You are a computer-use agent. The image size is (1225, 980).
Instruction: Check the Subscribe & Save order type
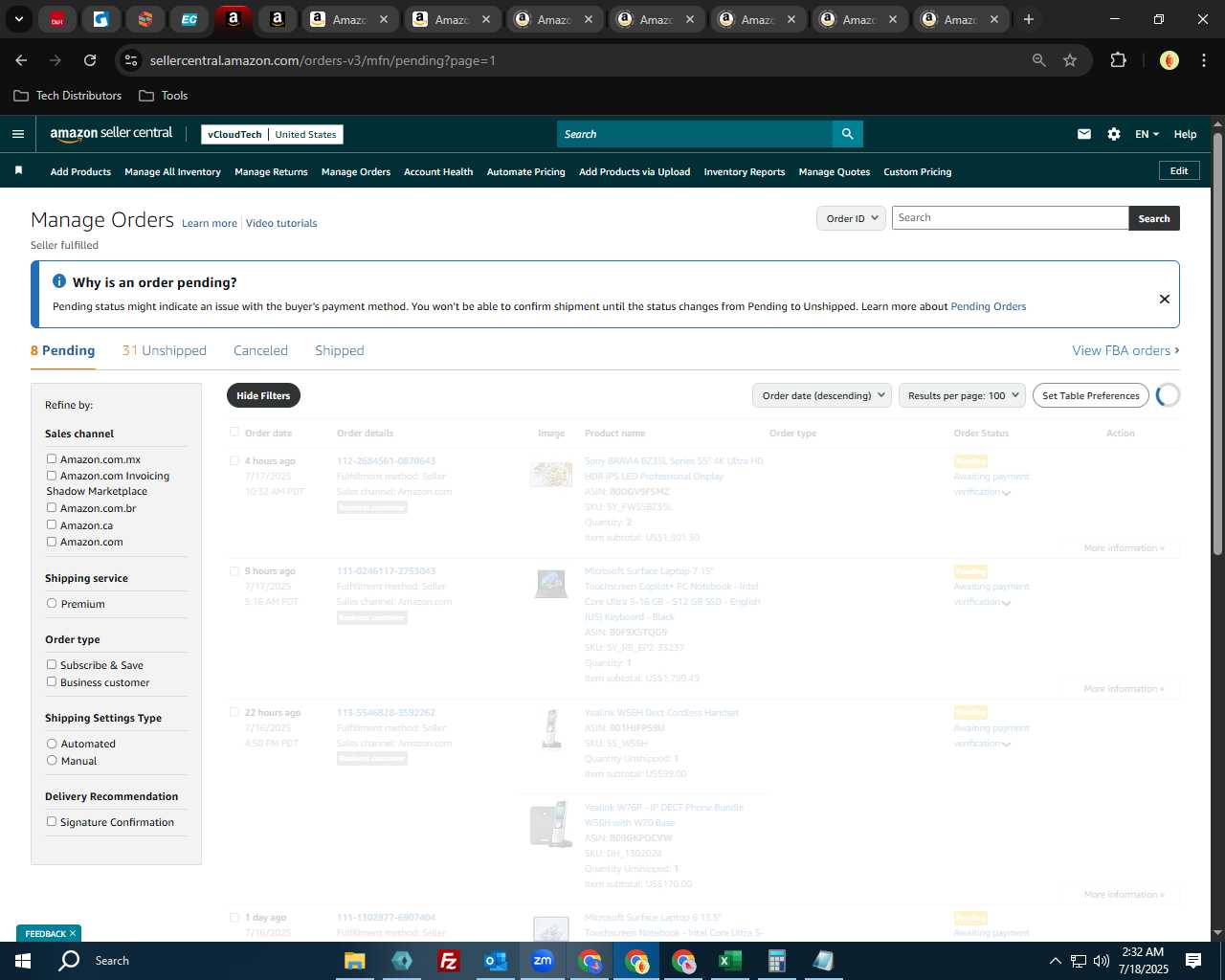pos(52,665)
